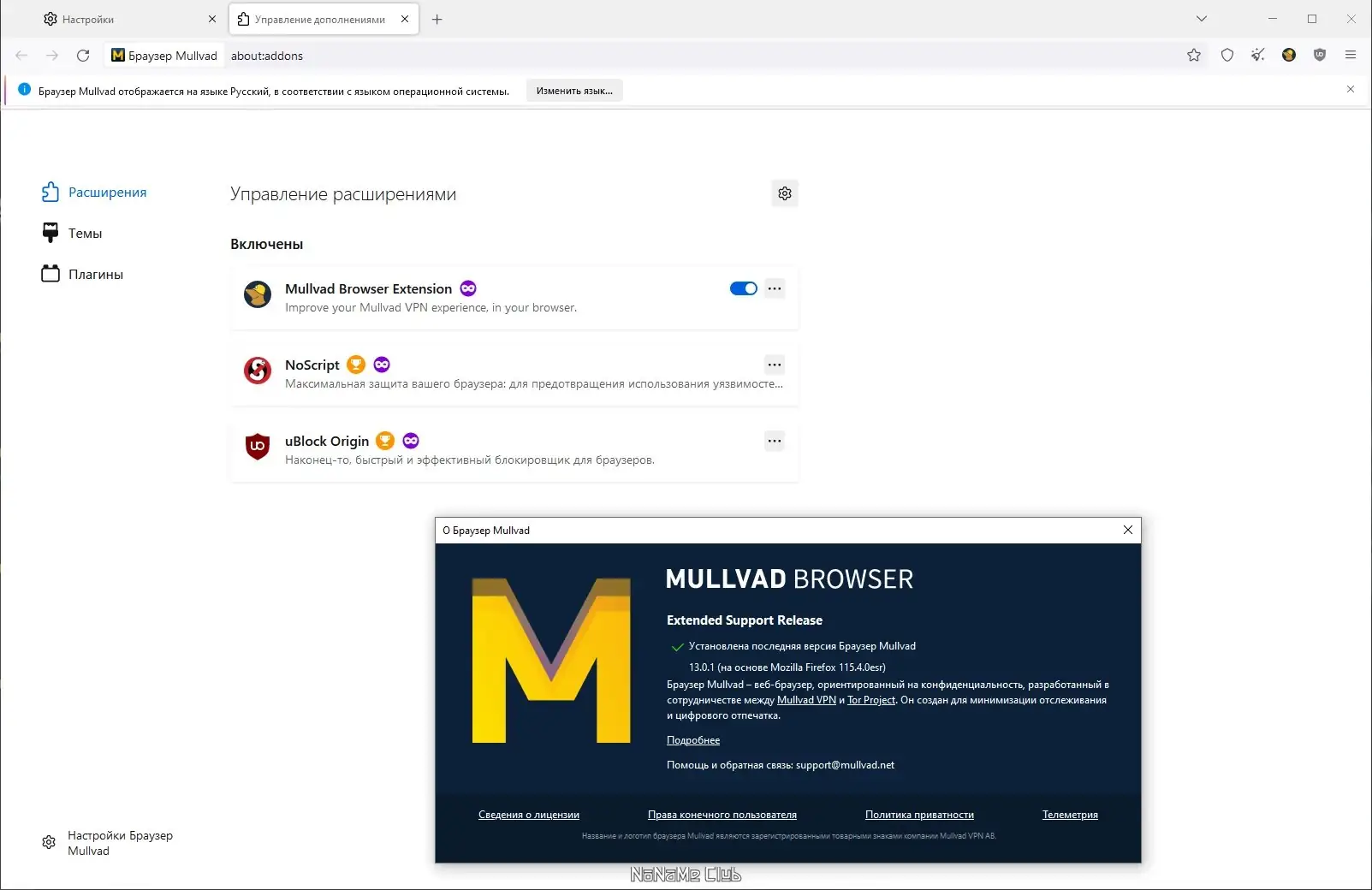Click the Браузер Mullvad identity box in the address bar

click(x=165, y=56)
